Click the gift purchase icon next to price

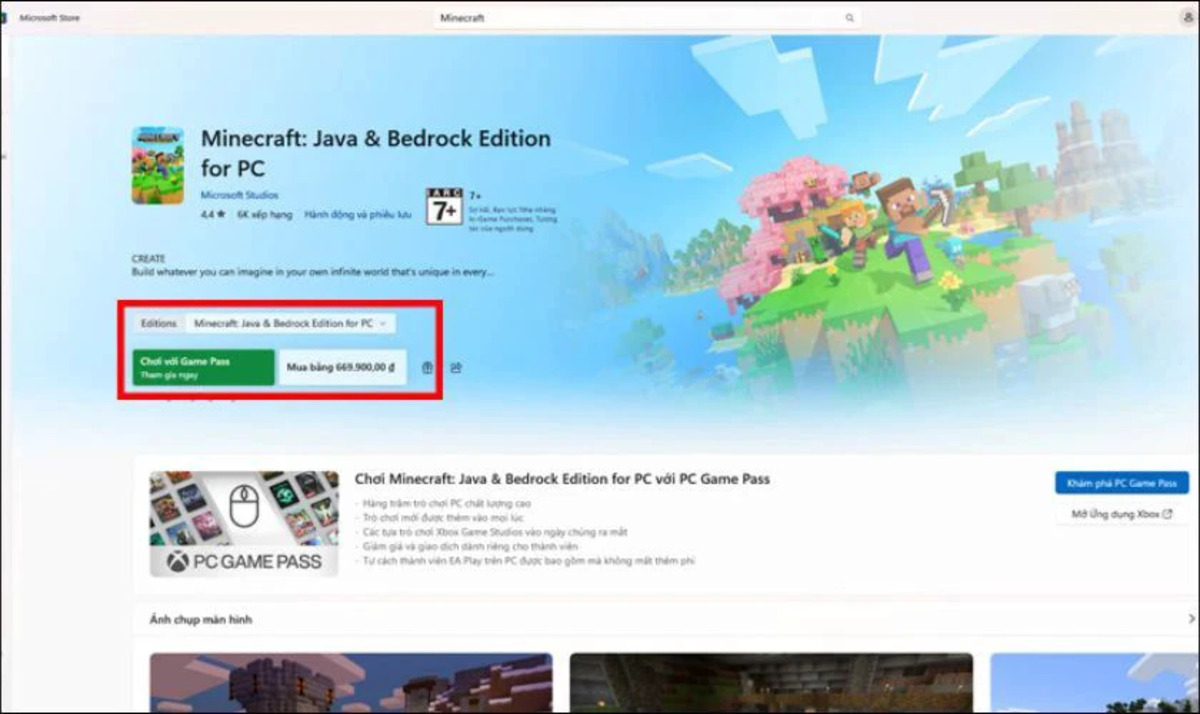pos(427,367)
